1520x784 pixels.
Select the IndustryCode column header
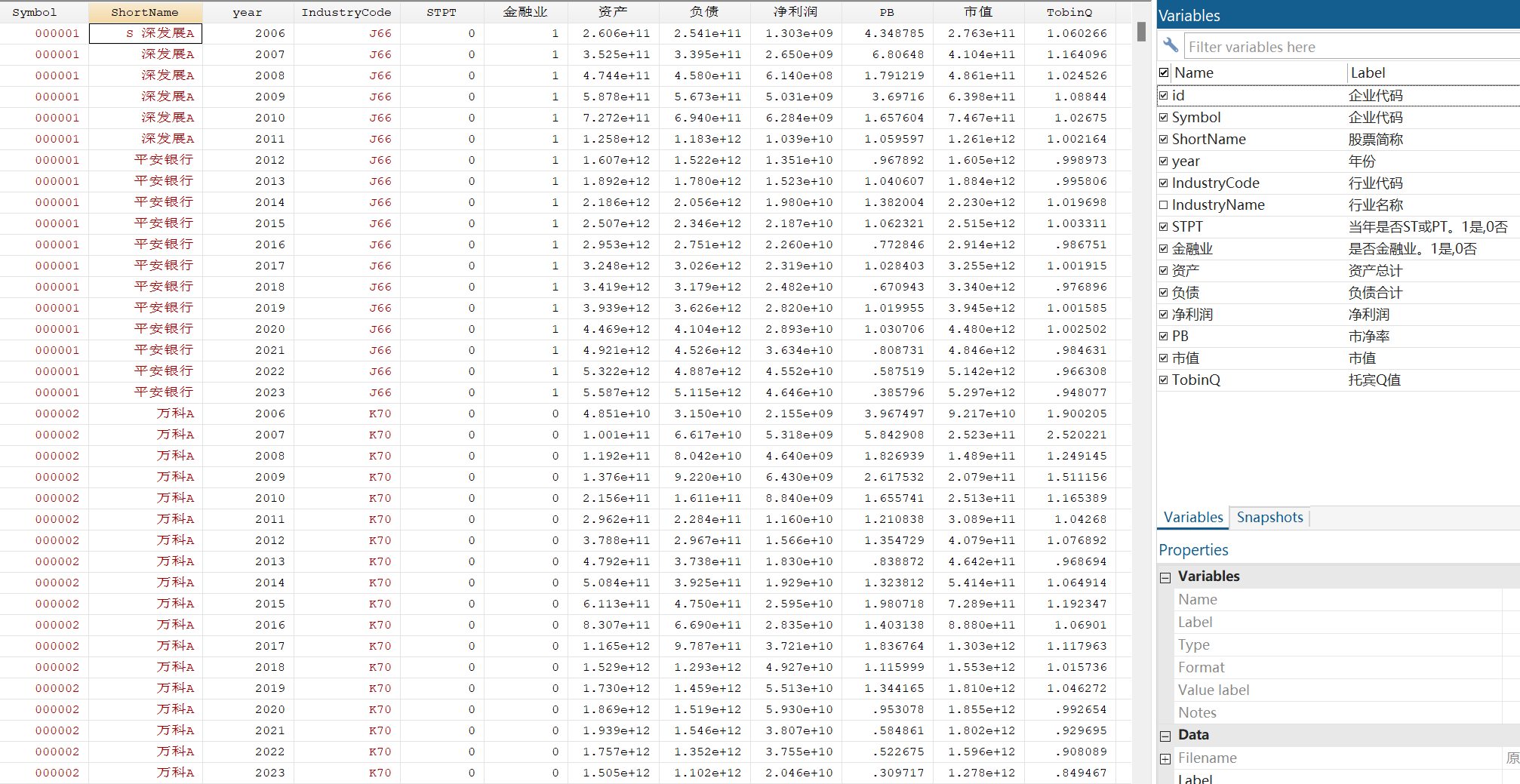pos(346,12)
